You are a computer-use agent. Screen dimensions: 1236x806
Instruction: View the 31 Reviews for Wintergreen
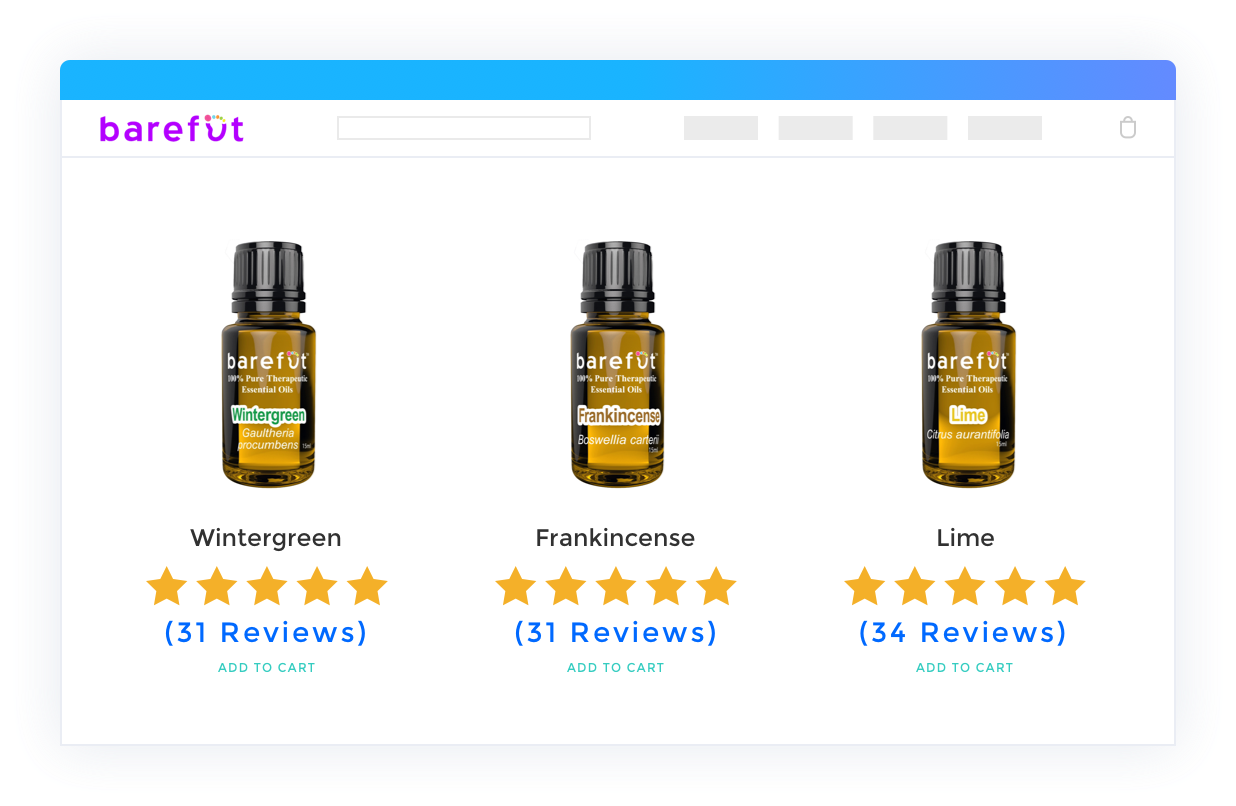tap(266, 633)
